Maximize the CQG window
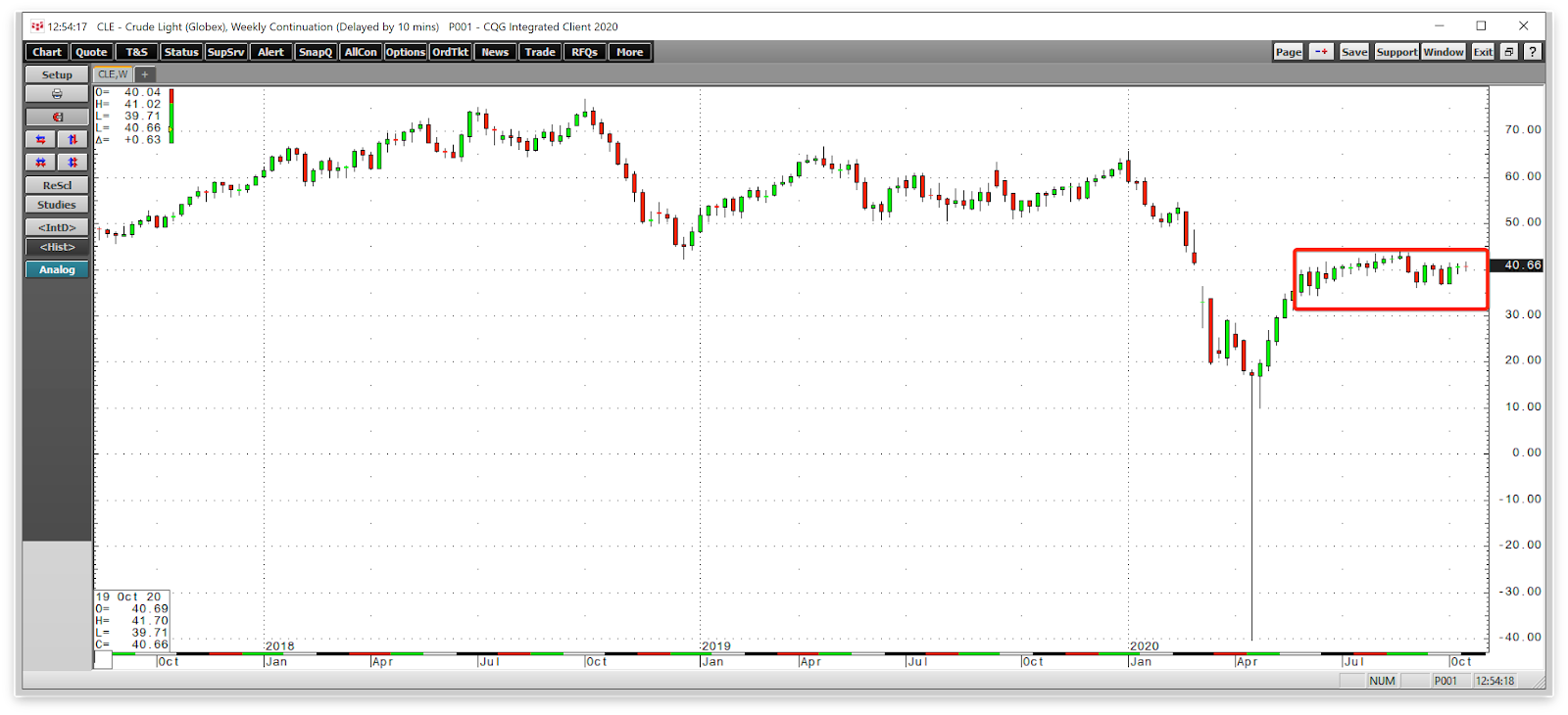This screenshot has height=715, width=1568. tap(1481, 25)
